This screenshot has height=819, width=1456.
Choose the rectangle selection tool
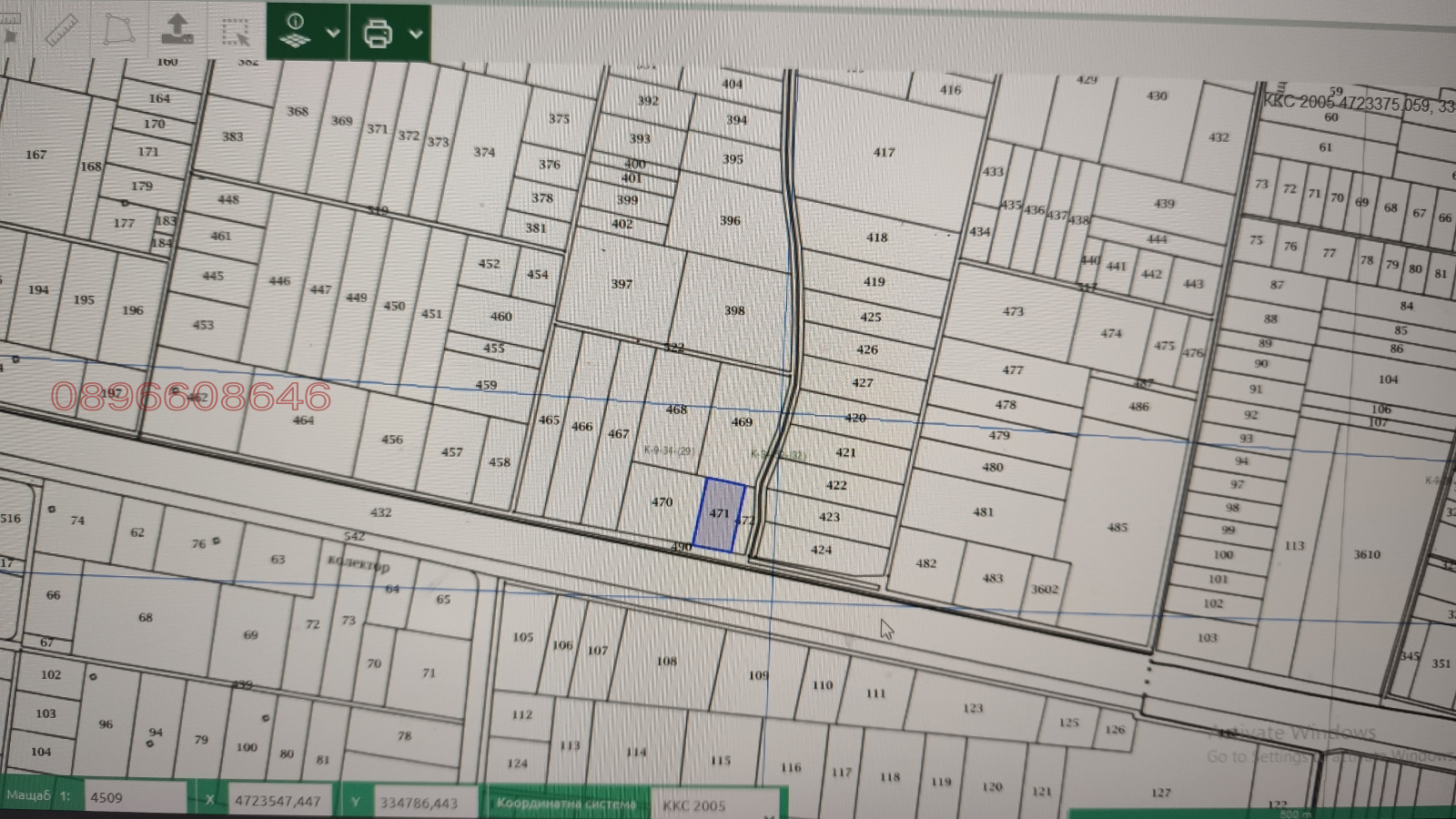pyautogui.click(x=236, y=32)
